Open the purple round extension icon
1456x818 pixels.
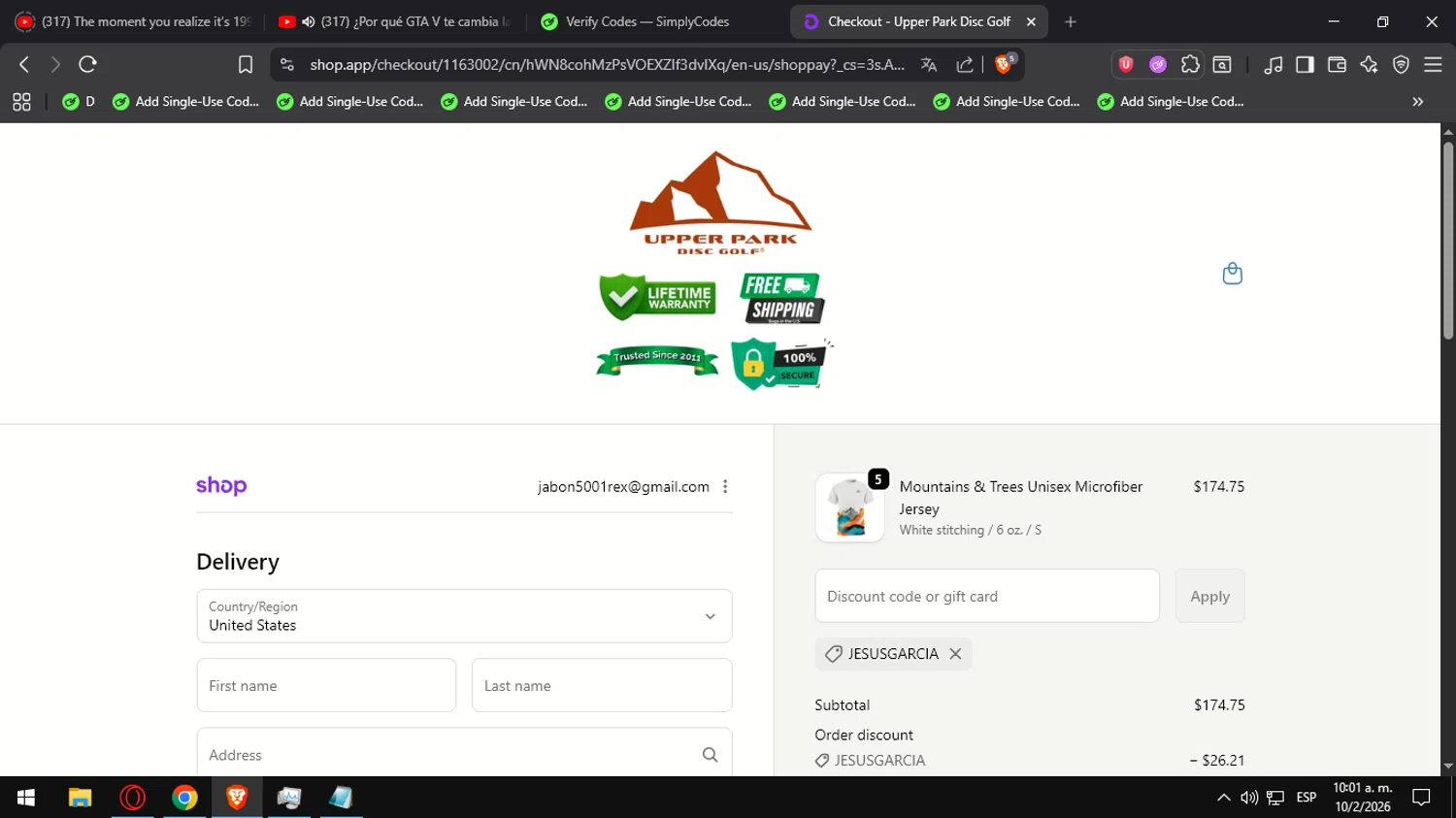pyautogui.click(x=1158, y=64)
